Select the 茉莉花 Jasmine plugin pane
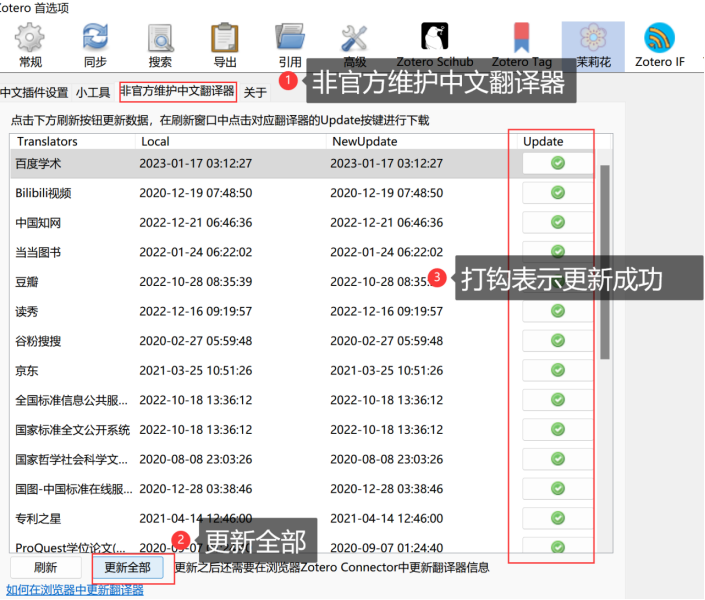The width and height of the screenshot is (705, 600). 593,46
